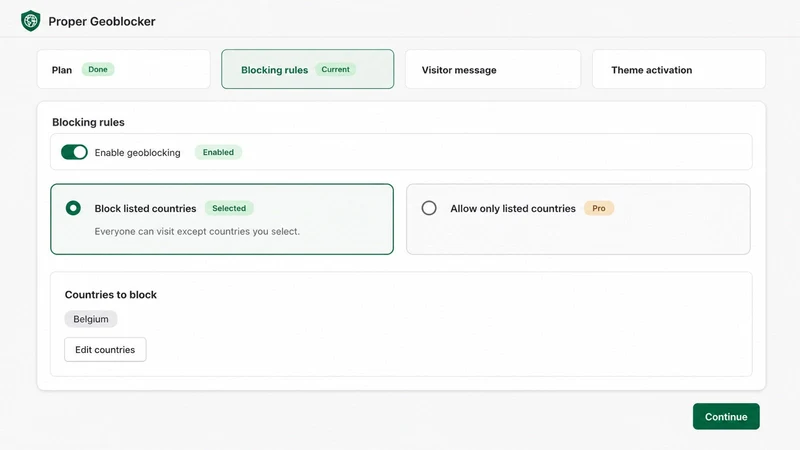Switch to the Blocking rules step tab
800x450 pixels.
click(x=308, y=69)
